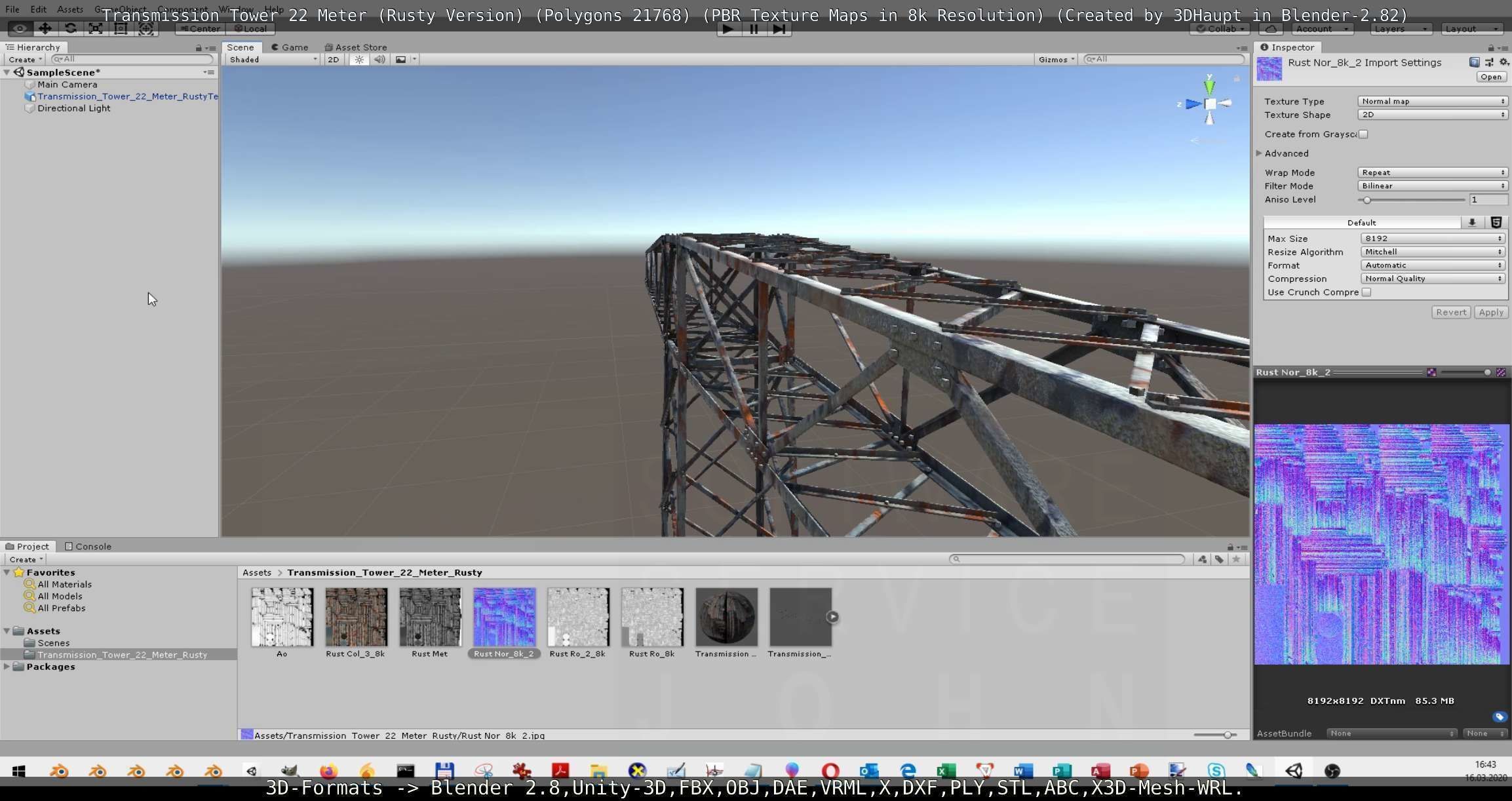Adjust preview mip level slider
The height and width of the screenshot is (801, 1512).
pos(1467,372)
